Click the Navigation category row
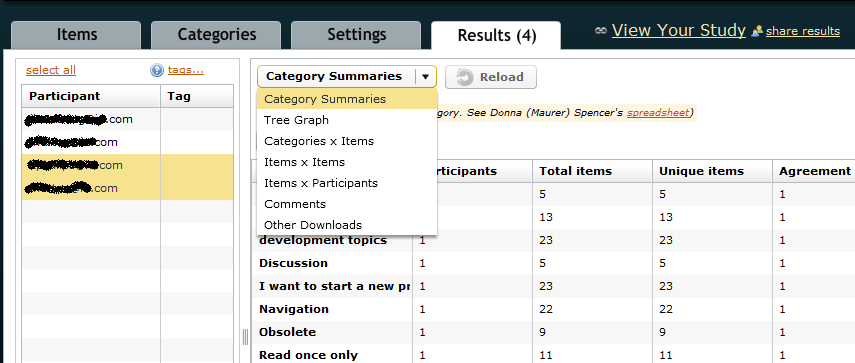855x363 pixels. pos(553,309)
